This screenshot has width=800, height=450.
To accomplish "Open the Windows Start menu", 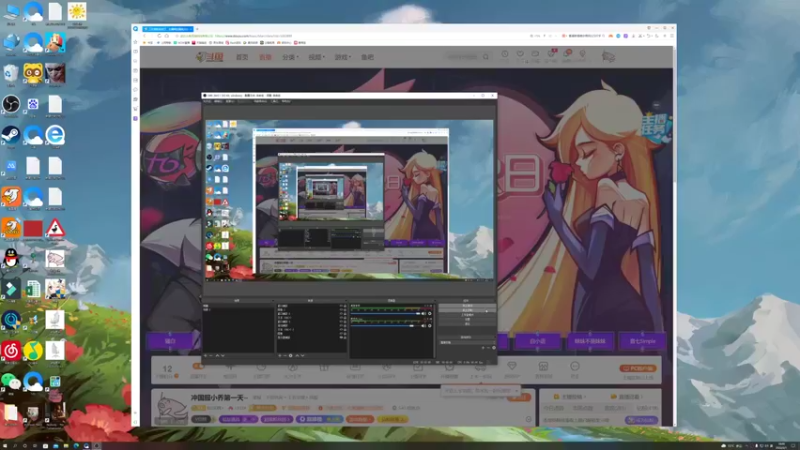I will click(5, 446).
